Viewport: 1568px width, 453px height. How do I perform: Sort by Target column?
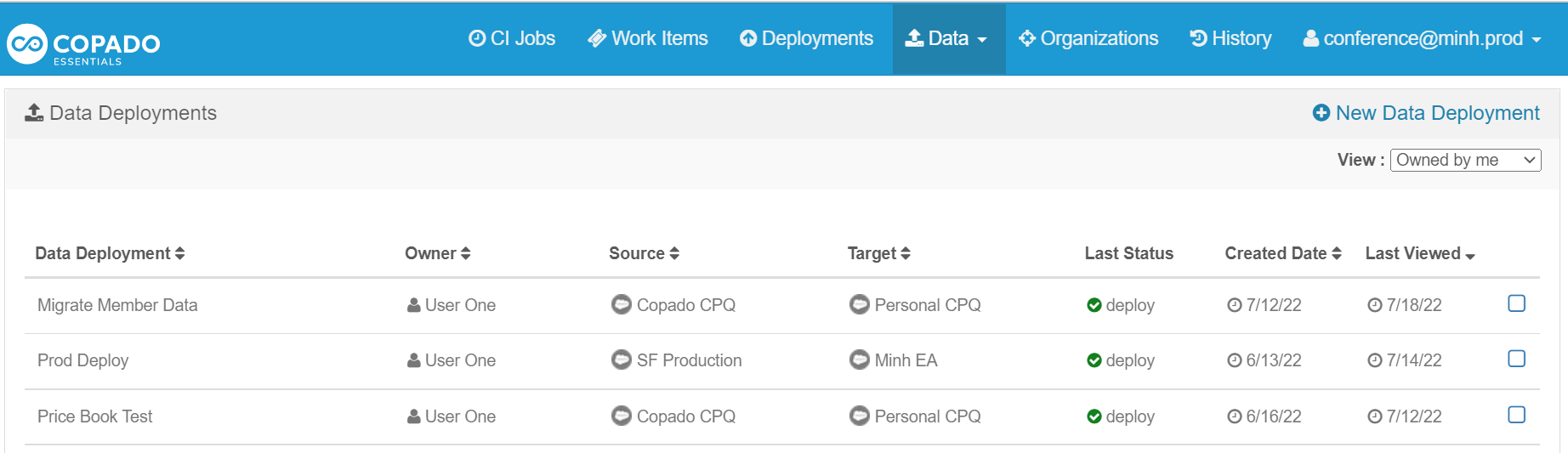point(878,253)
